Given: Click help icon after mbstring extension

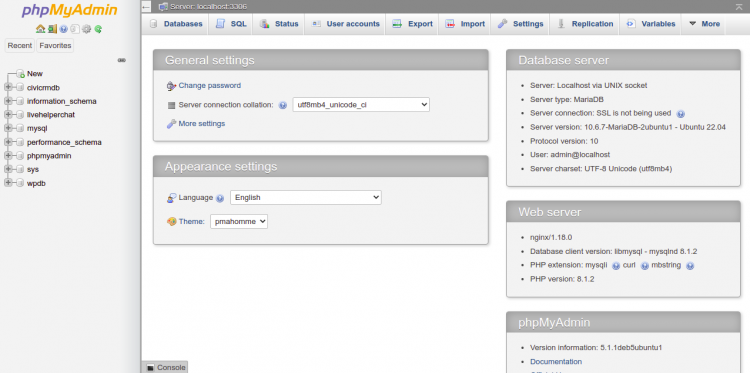Looking at the screenshot, I should coord(690,266).
